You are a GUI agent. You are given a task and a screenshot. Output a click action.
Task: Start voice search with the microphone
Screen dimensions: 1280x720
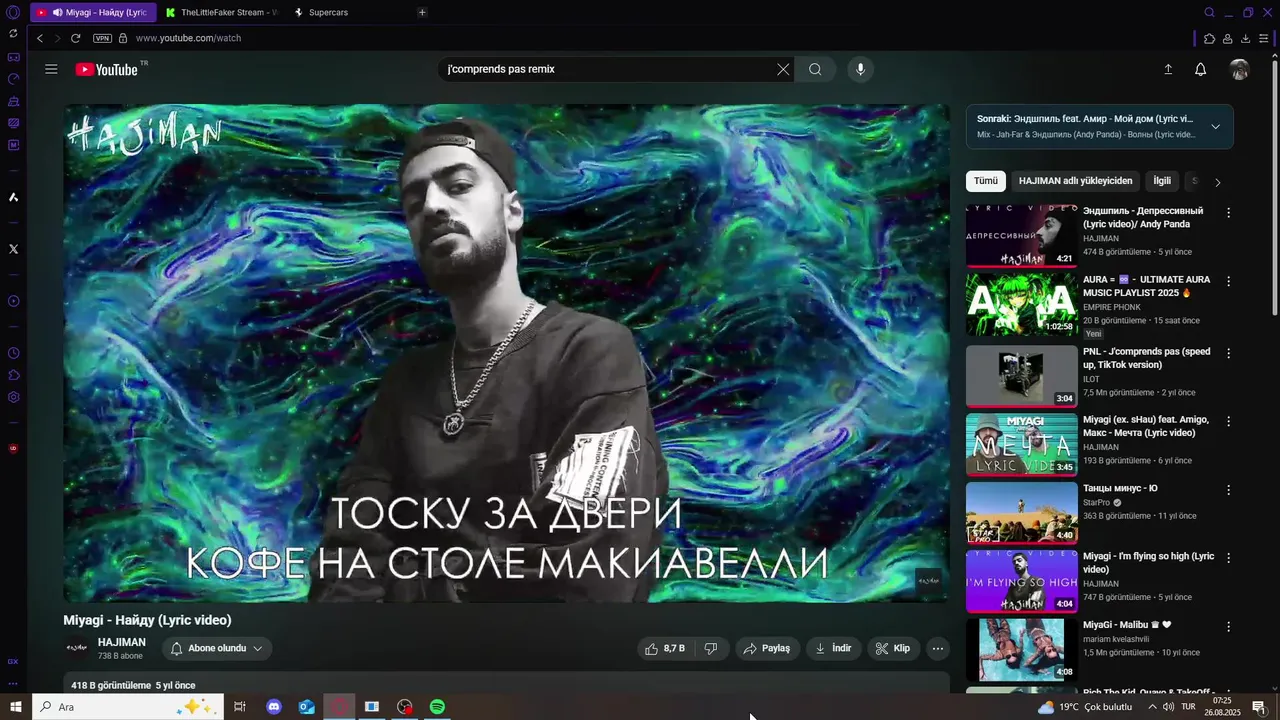click(x=860, y=69)
